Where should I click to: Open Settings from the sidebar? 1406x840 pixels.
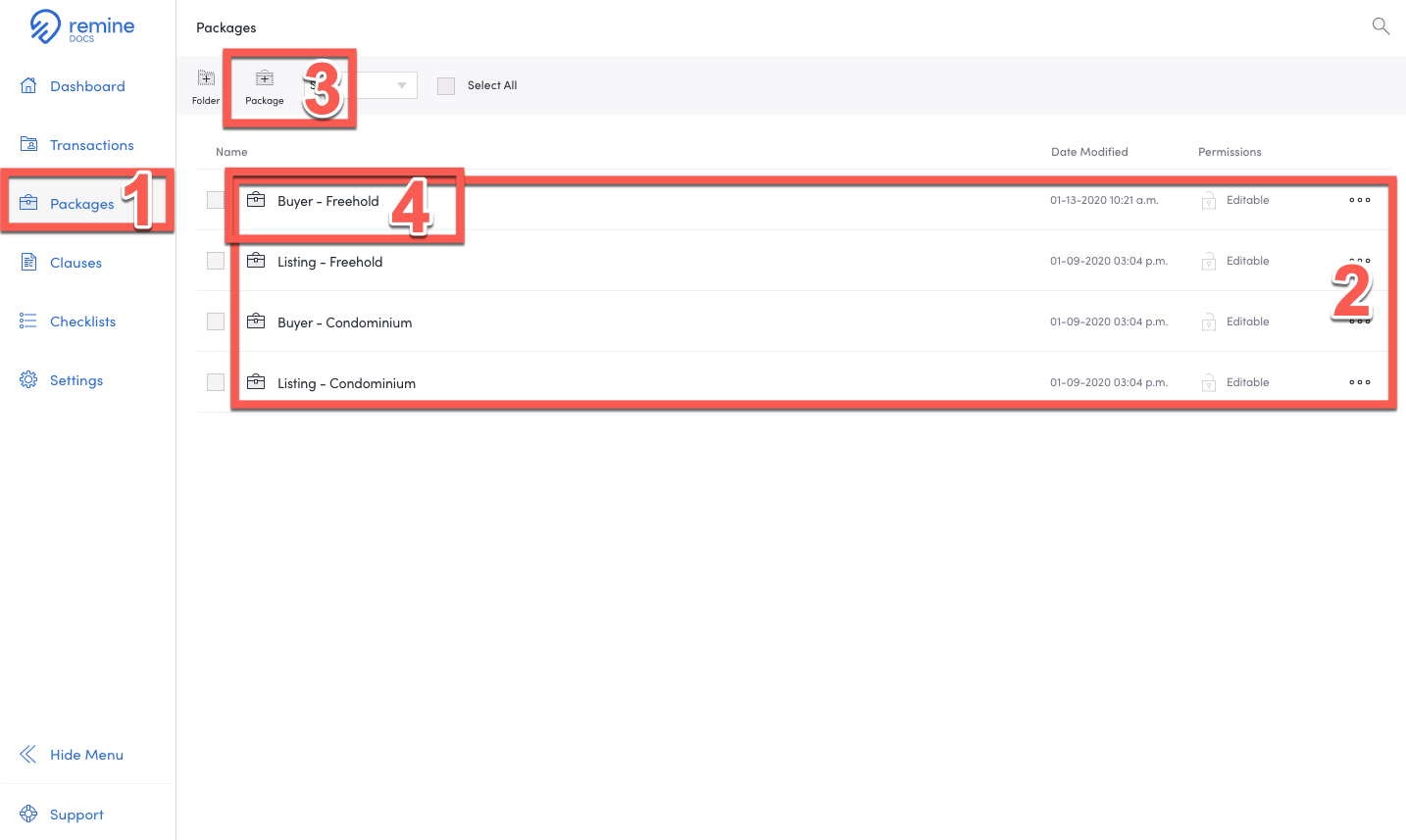(61, 380)
